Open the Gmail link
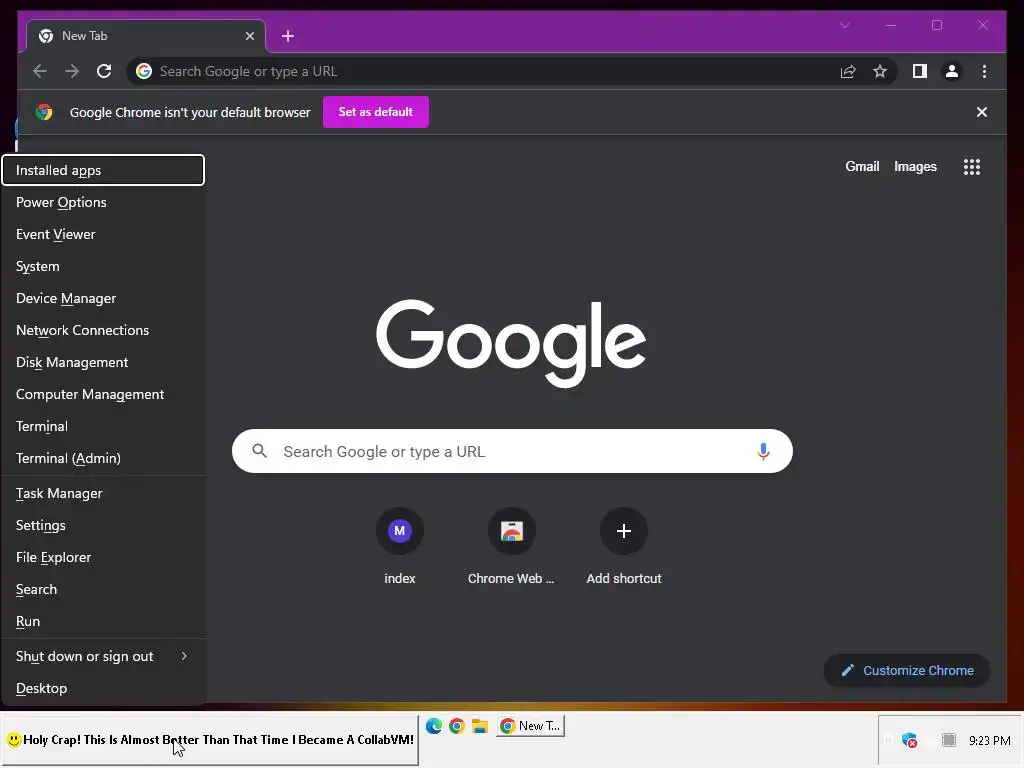Image resolution: width=1024 pixels, height=768 pixels. click(862, 167)
